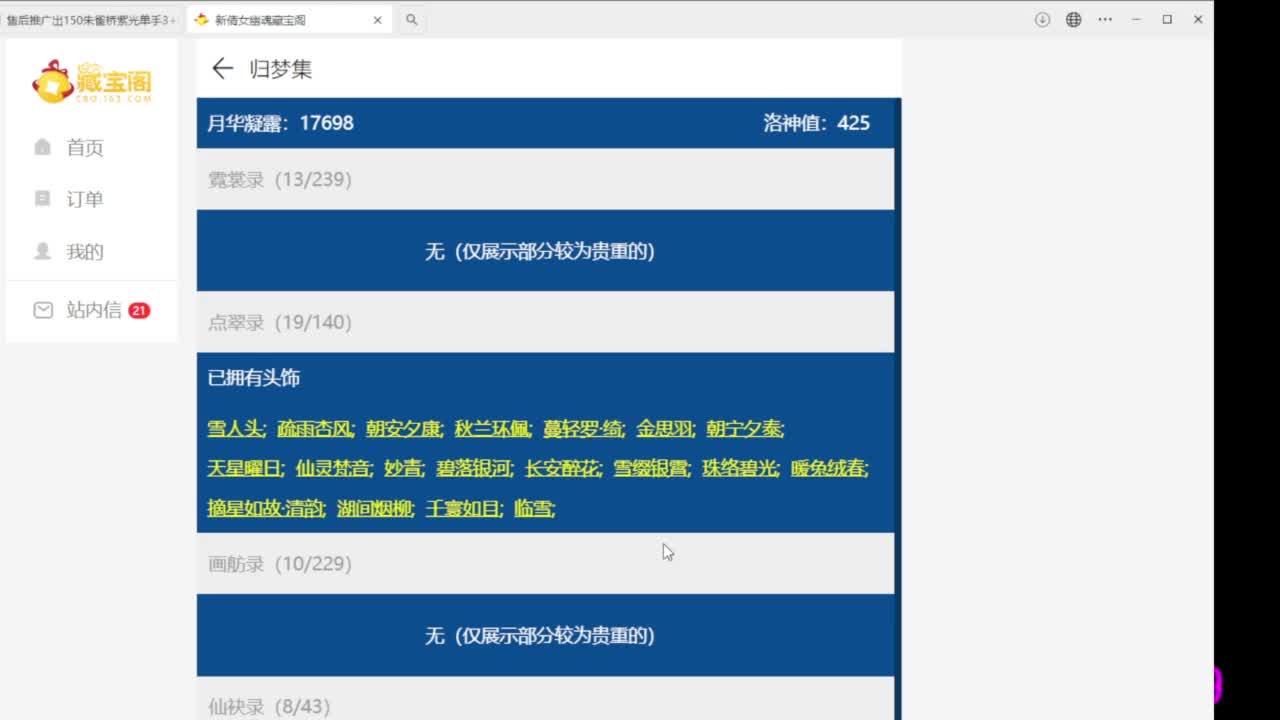Open the 仙灵梵音 headwear link
This screenshot has height=720, width=1280.
point(333,468)
